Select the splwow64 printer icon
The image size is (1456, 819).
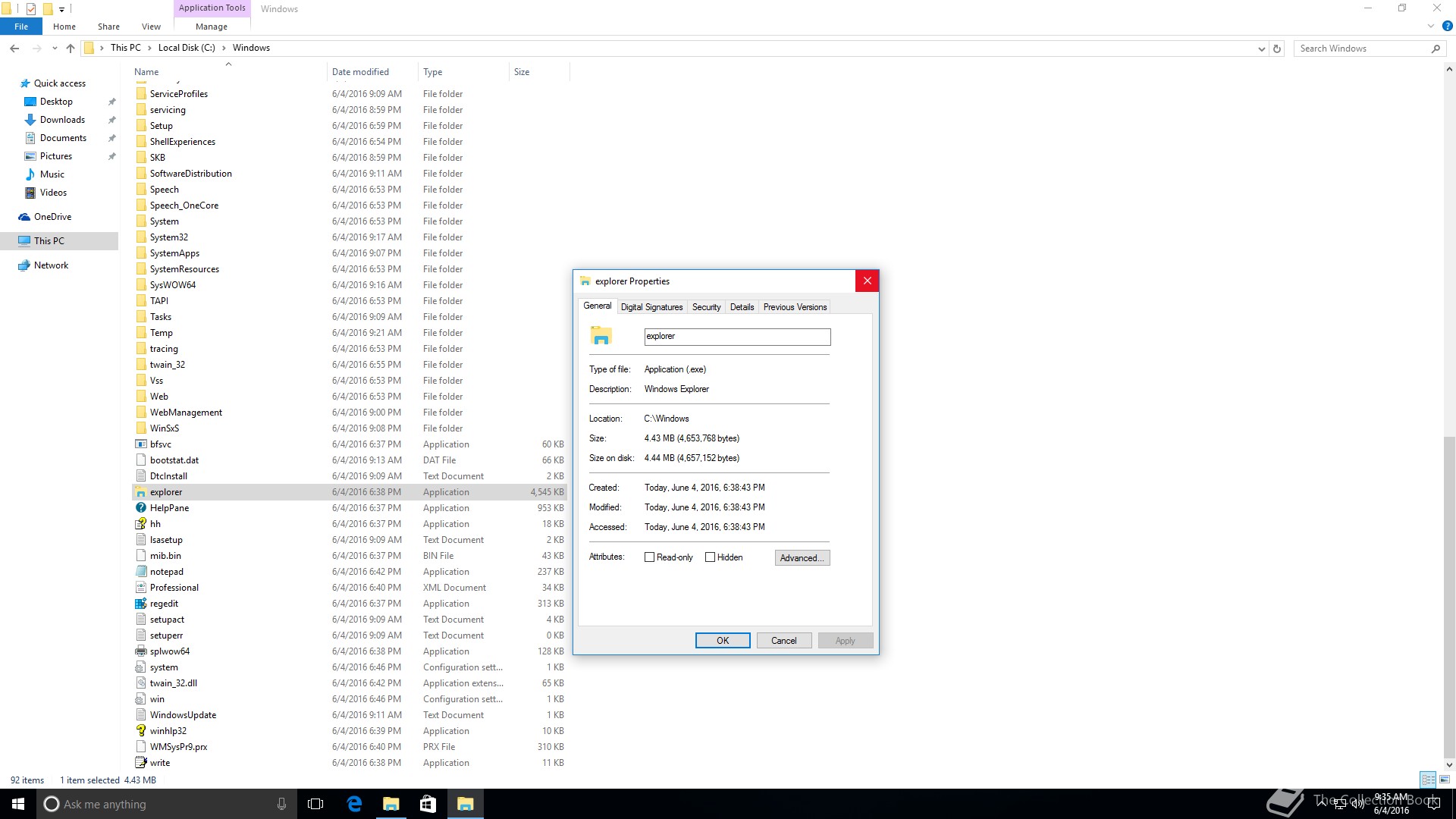click(x=140, y=651)
